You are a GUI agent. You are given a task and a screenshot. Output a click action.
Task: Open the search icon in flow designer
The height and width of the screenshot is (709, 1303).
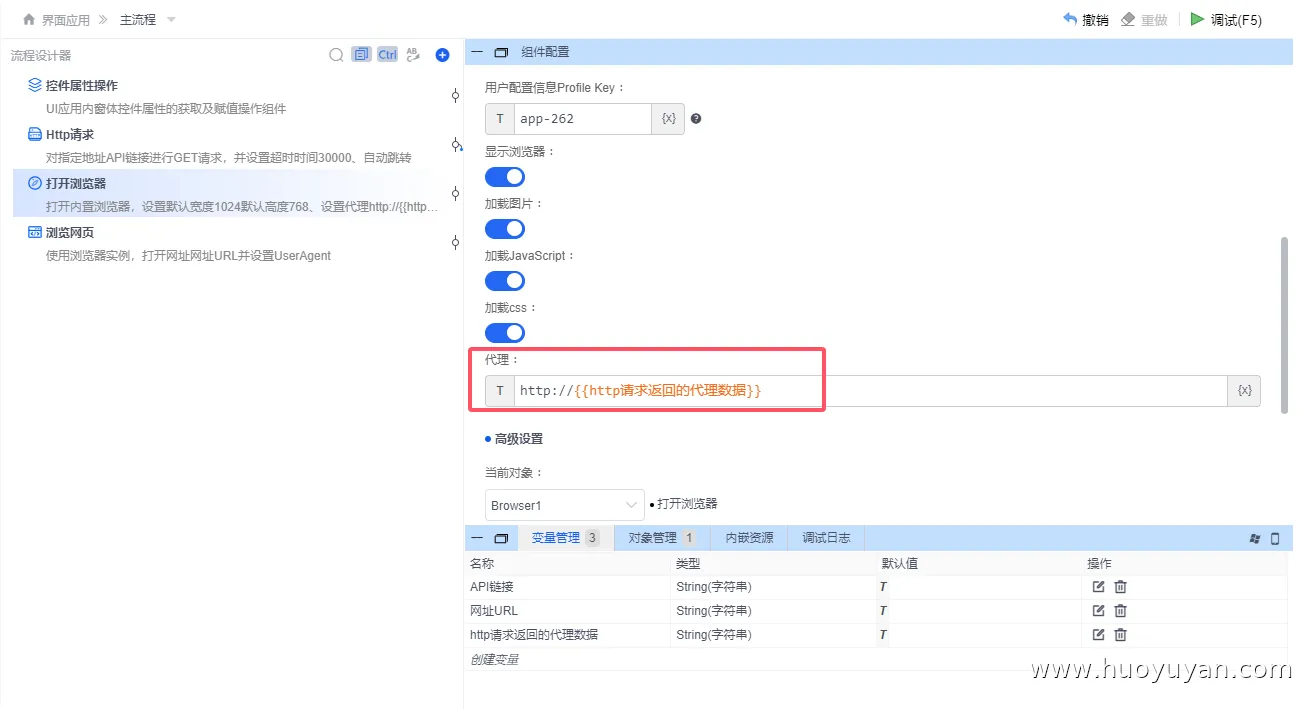(337, 55)
